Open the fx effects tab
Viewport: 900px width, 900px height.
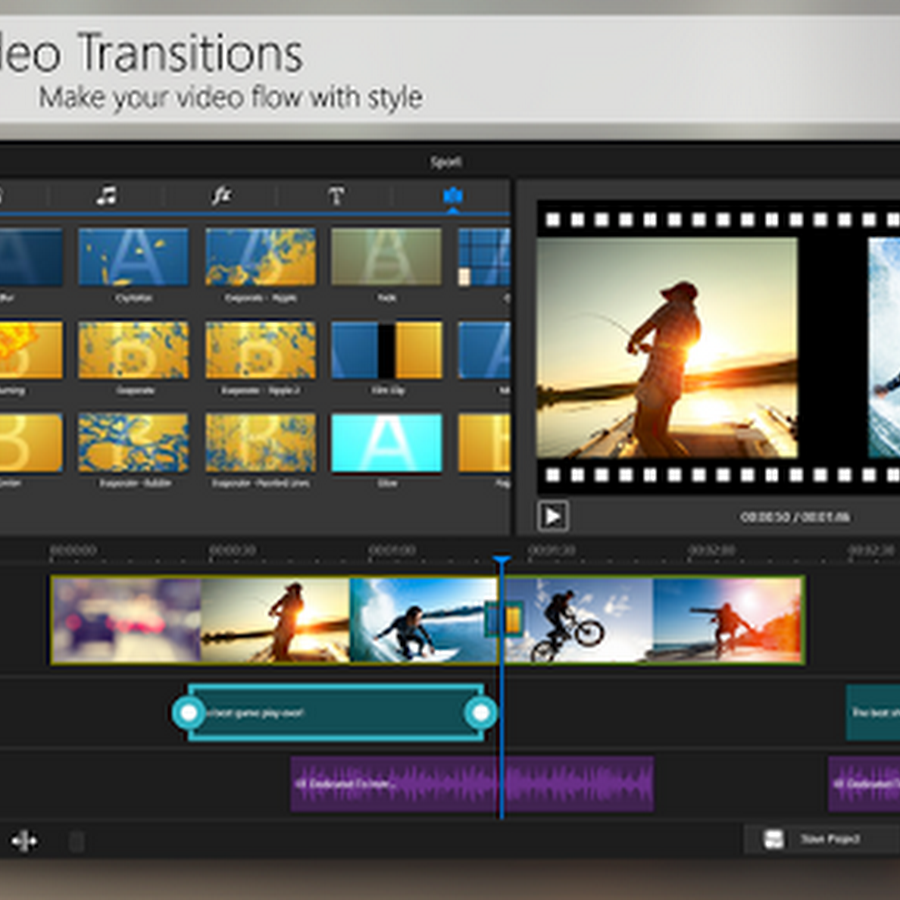point(222,196)
